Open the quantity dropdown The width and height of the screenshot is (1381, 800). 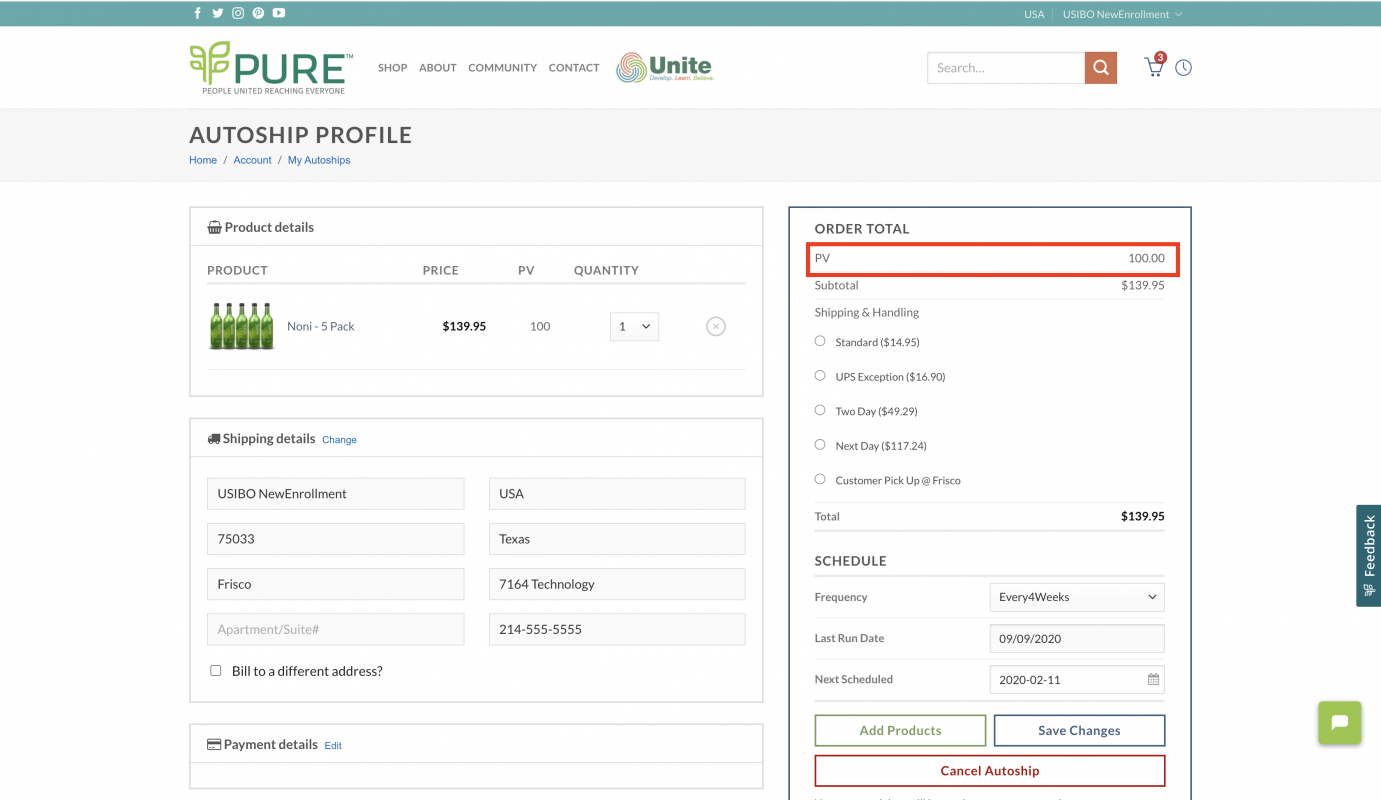click(x=634, y=326)
